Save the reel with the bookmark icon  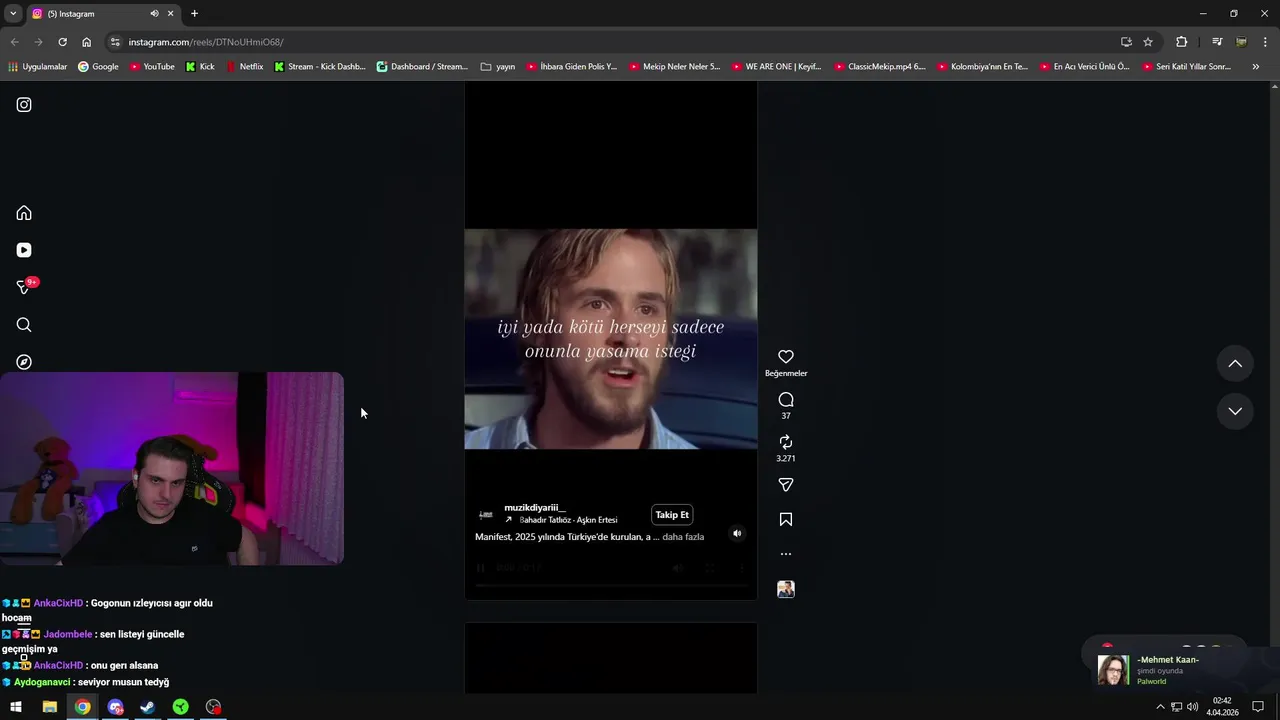coord(786,520)
